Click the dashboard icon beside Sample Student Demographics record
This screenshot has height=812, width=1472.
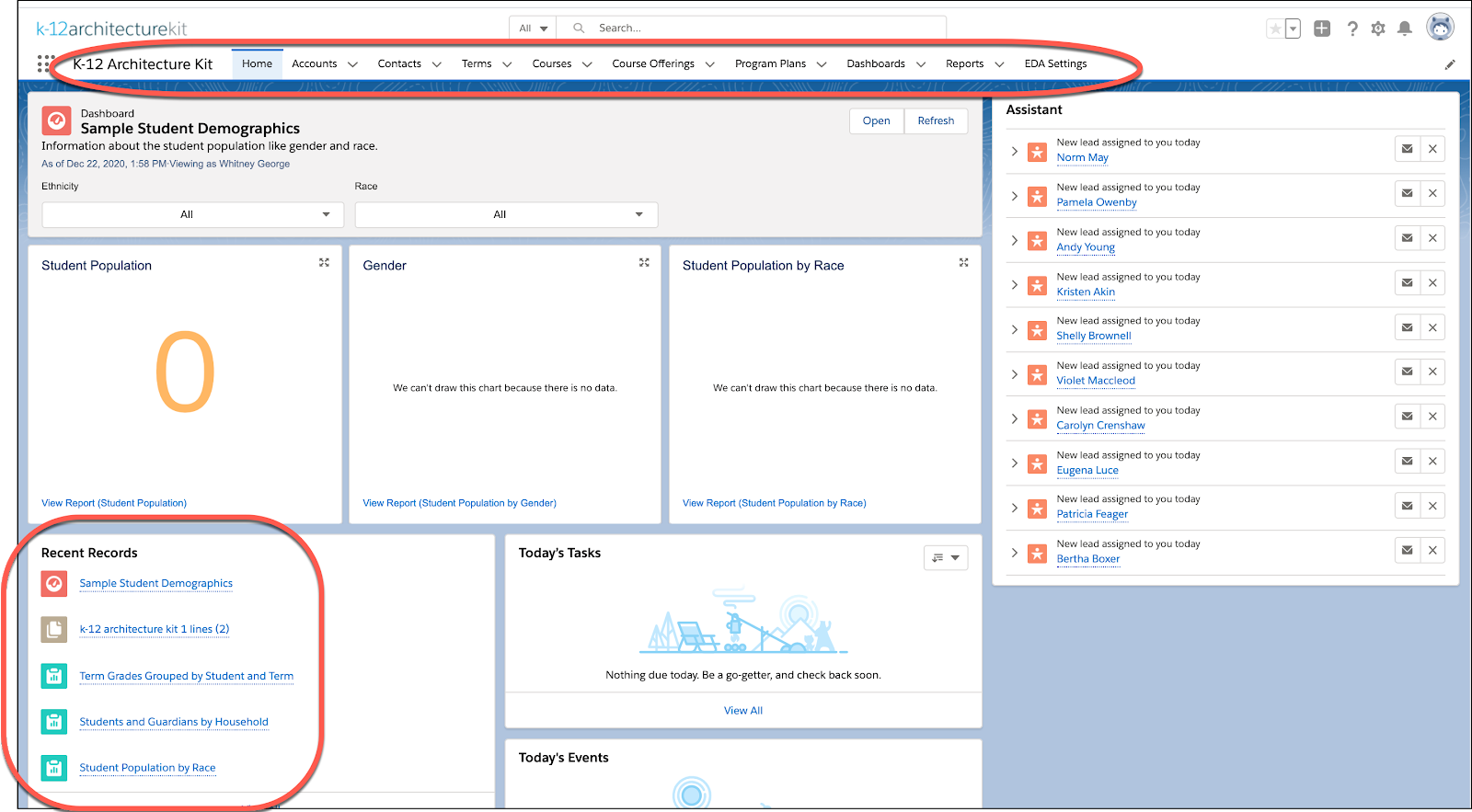pyautogui.click(x=54, y=583)
